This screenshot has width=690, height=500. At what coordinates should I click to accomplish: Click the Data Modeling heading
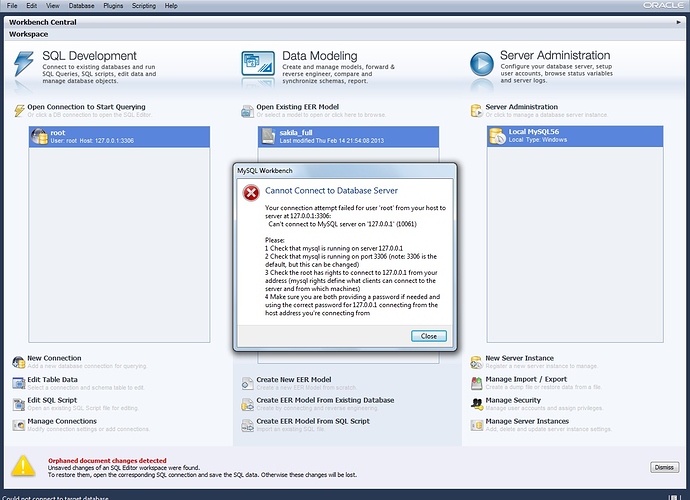320,56
